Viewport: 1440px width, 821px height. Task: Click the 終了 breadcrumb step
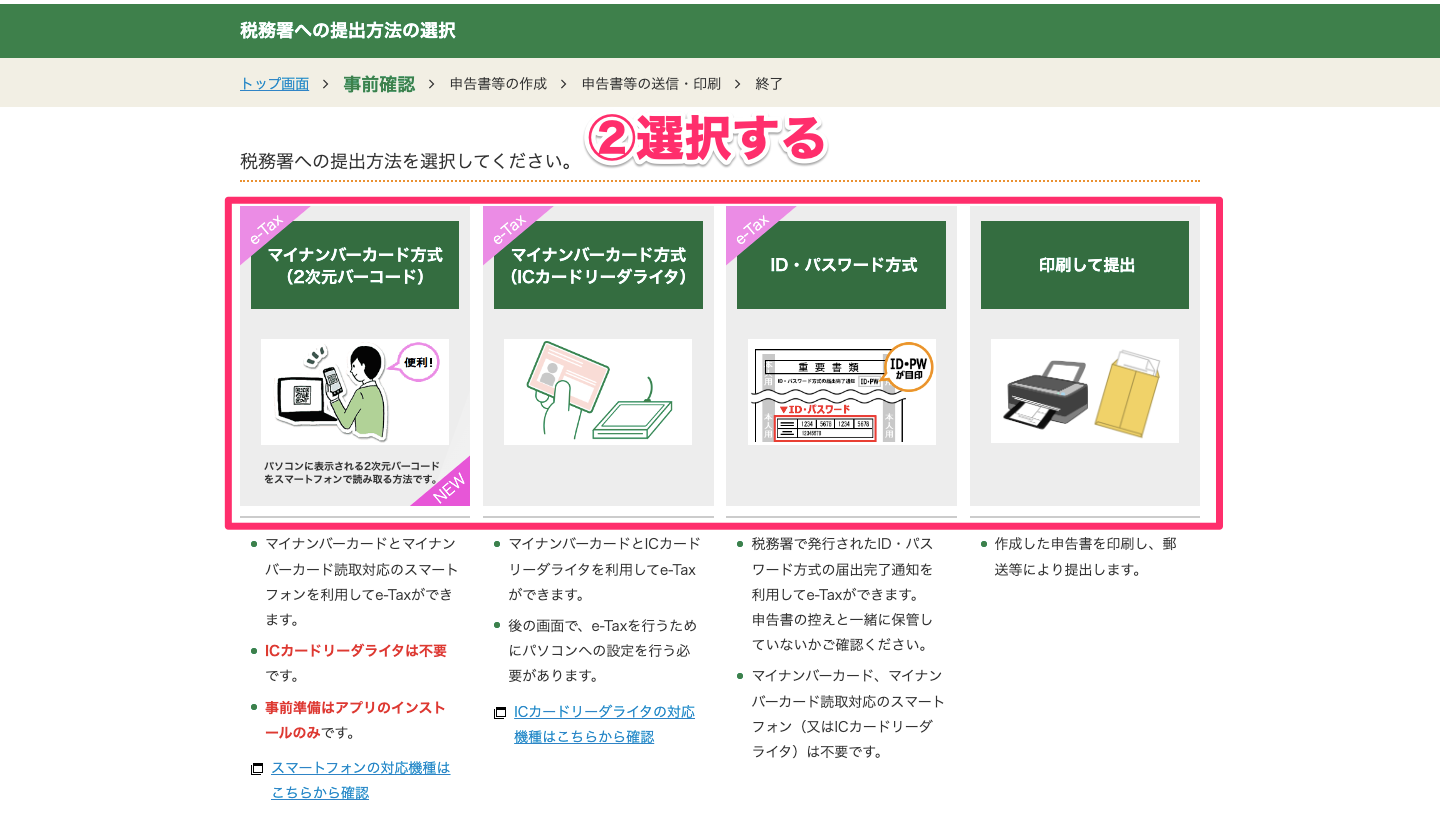pos(769,84)
